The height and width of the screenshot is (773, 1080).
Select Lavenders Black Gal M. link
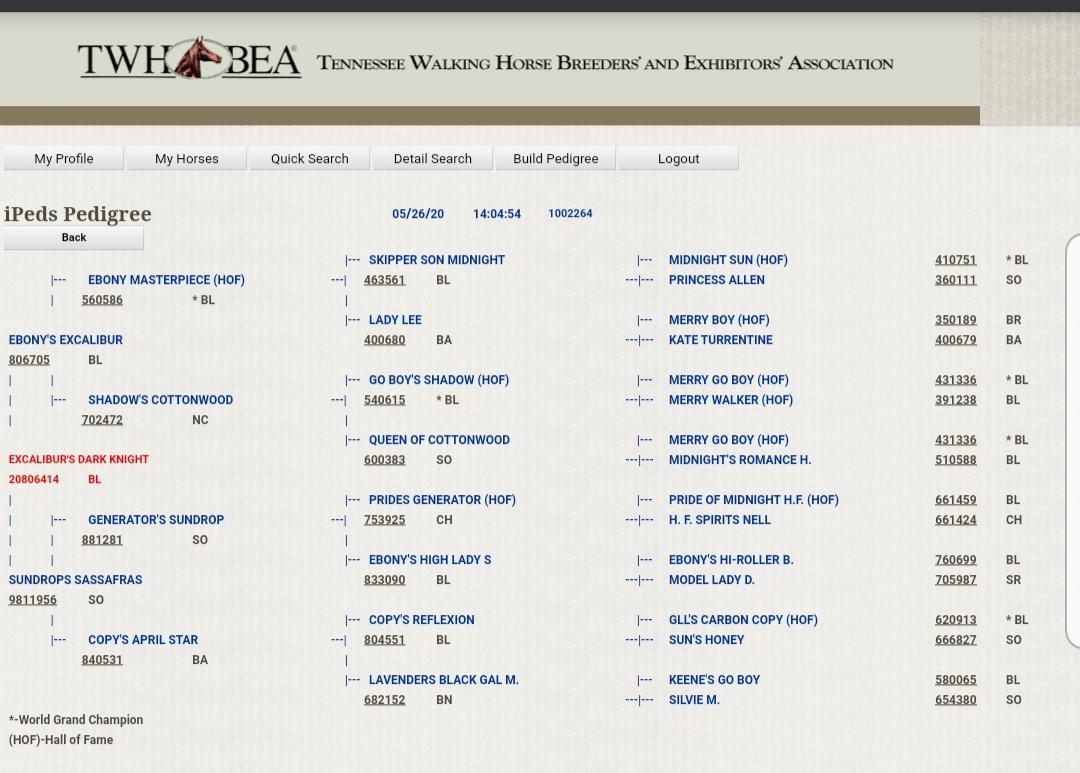(444, 680)
